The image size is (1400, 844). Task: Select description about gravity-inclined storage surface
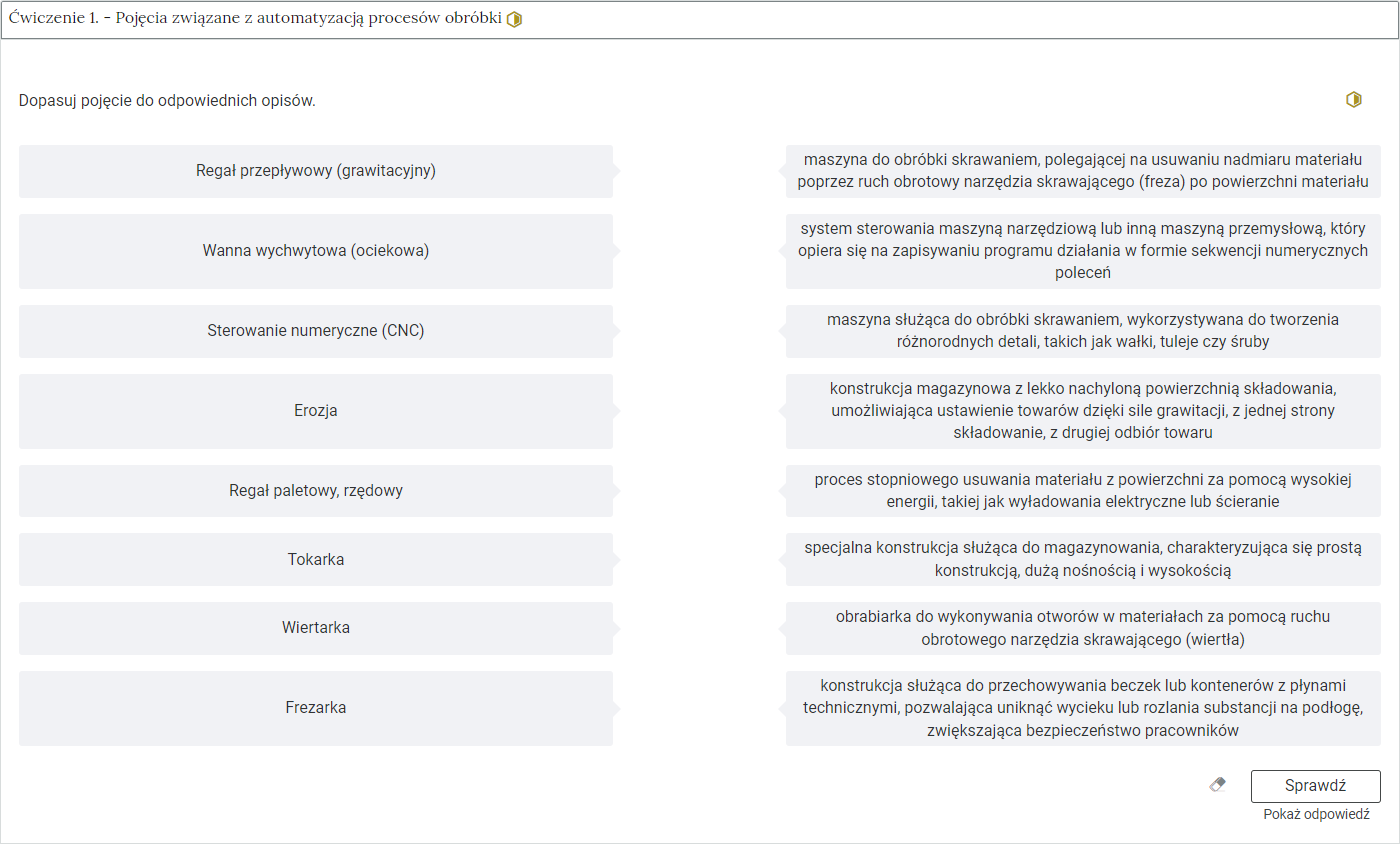pos(1082,411)
